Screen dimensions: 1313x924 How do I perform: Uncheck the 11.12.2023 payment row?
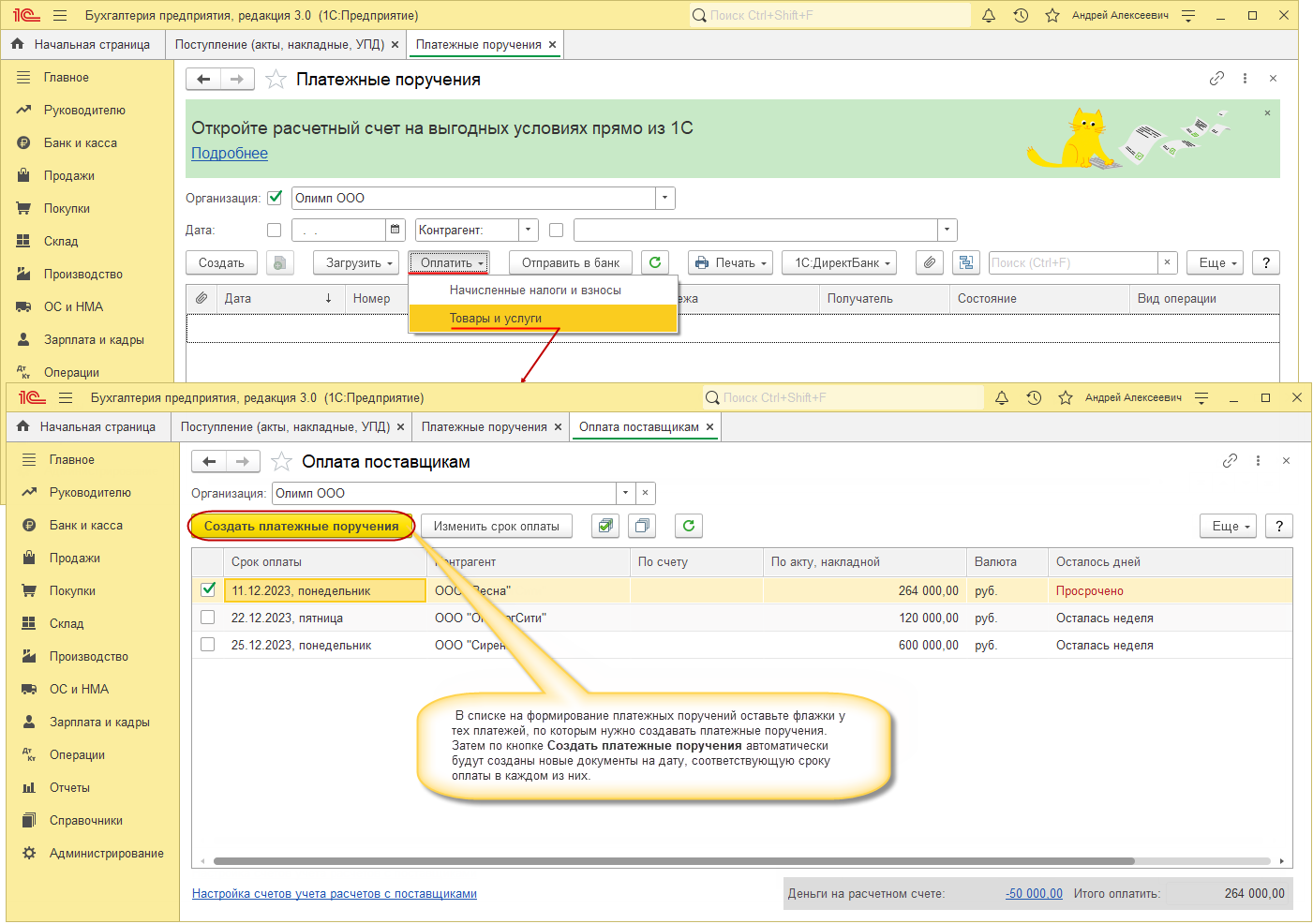tap(208, 590)
